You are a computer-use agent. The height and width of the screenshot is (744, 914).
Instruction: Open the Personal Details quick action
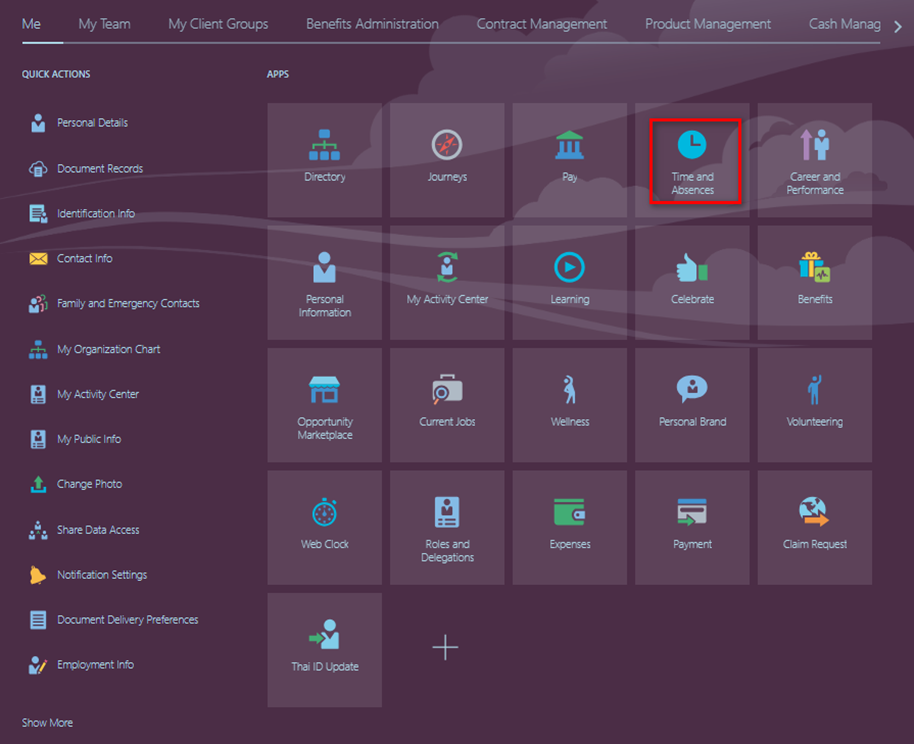92,123
